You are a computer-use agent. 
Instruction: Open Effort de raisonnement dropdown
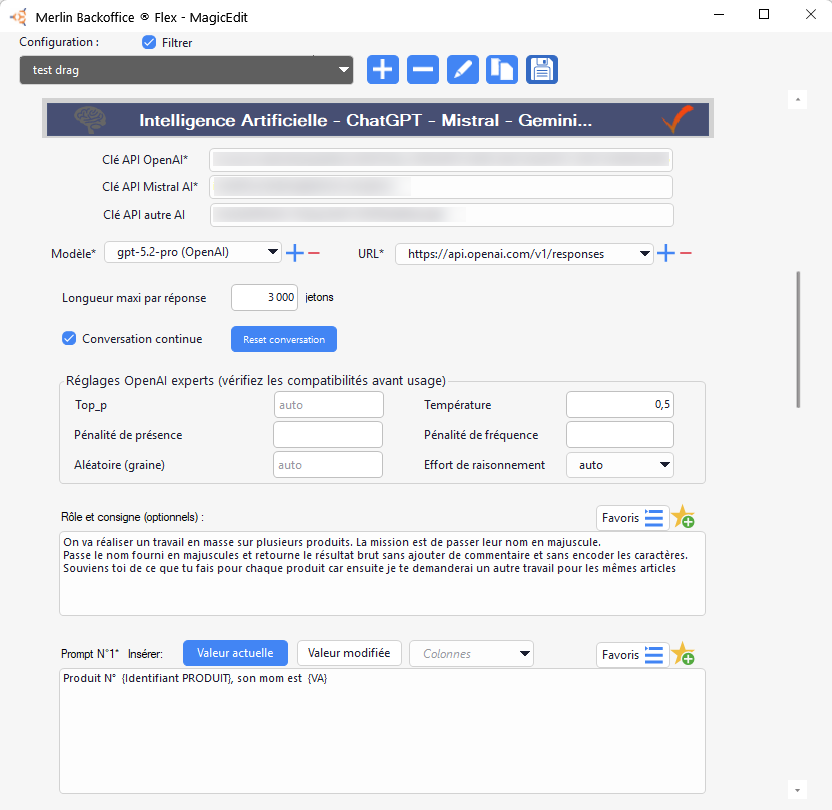coord(619,465)
